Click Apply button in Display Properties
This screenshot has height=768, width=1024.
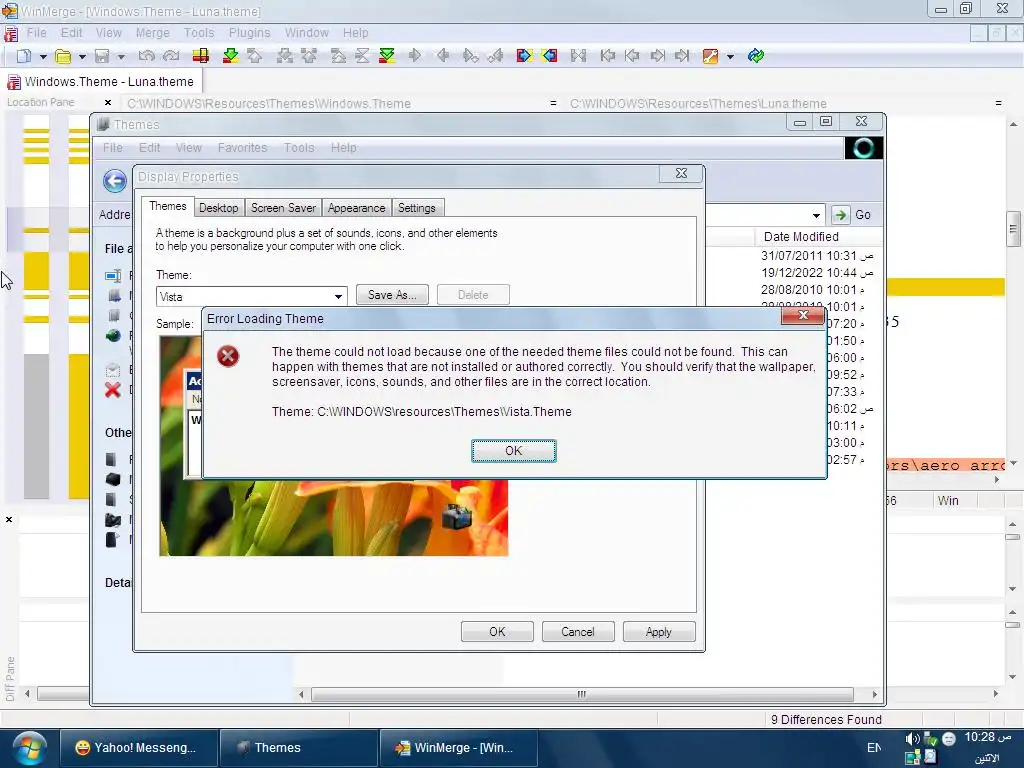tap(659, 632)
